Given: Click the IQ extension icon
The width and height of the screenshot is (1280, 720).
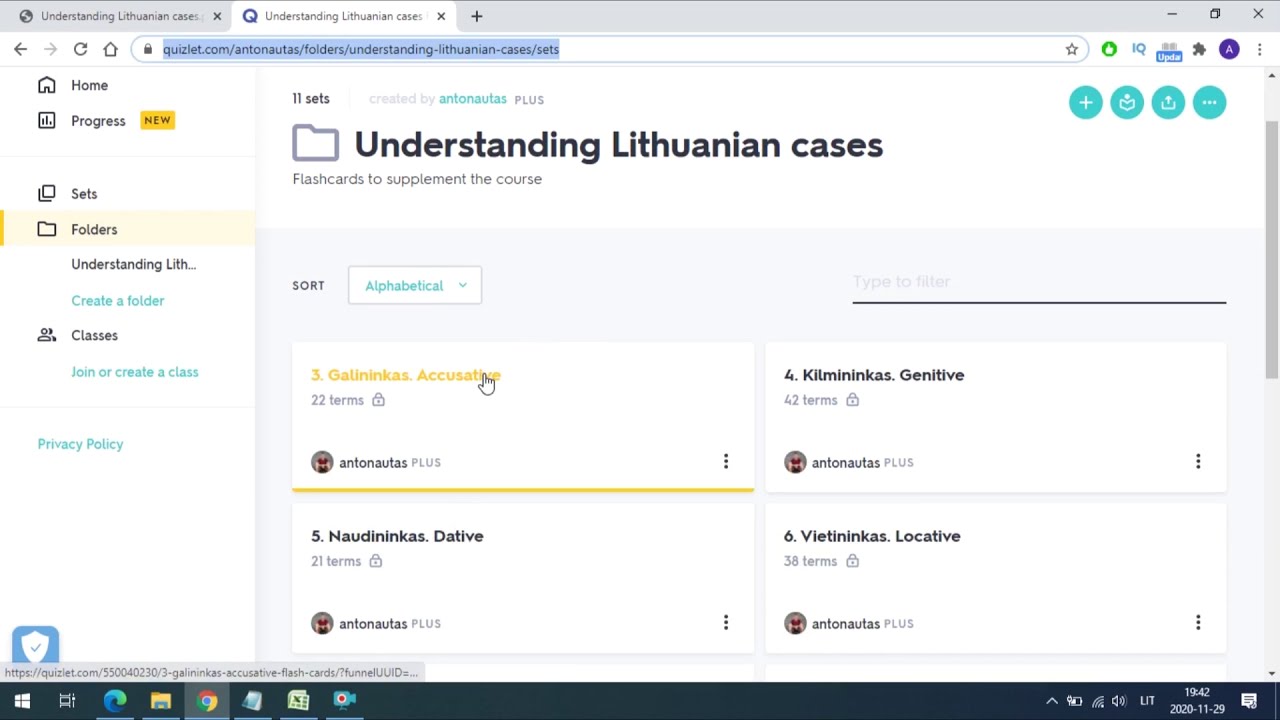Looking at the screenshot, I should coord(1139,49).
